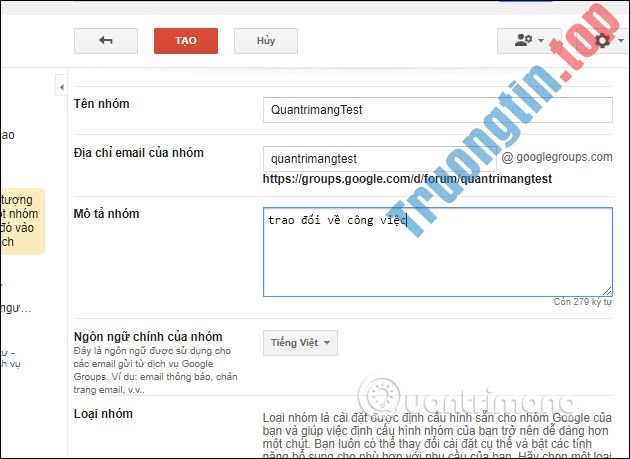Click inside the Mô tả nhóm textarea
Image resolution: width=630 pixels, height=459 pixels.
click(438, 252)
